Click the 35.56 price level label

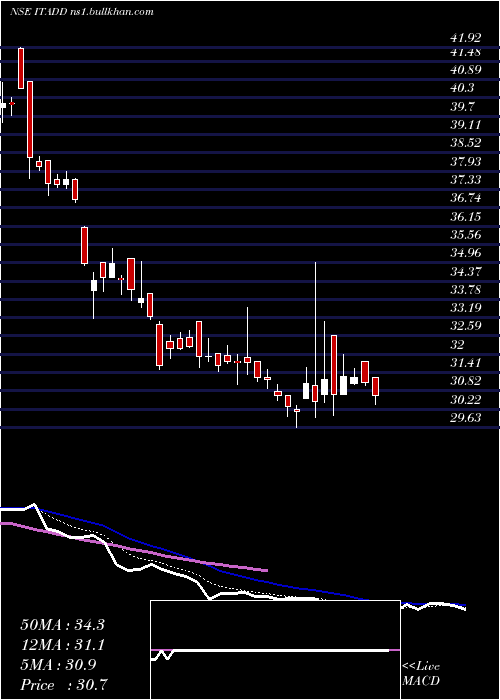pyautogui.click(x=465, y=235)
